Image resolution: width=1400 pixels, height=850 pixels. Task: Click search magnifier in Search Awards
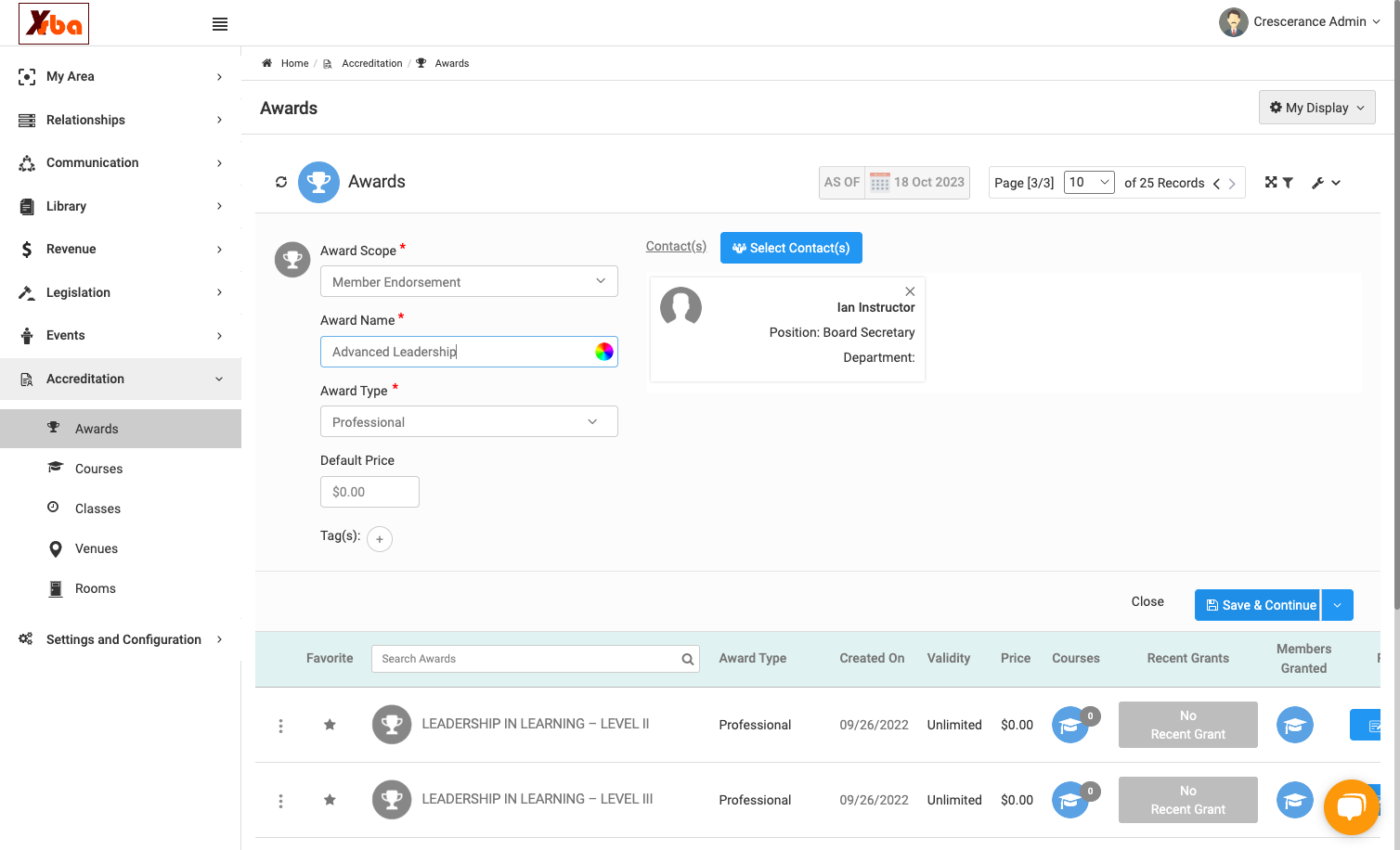pos(687,659)
